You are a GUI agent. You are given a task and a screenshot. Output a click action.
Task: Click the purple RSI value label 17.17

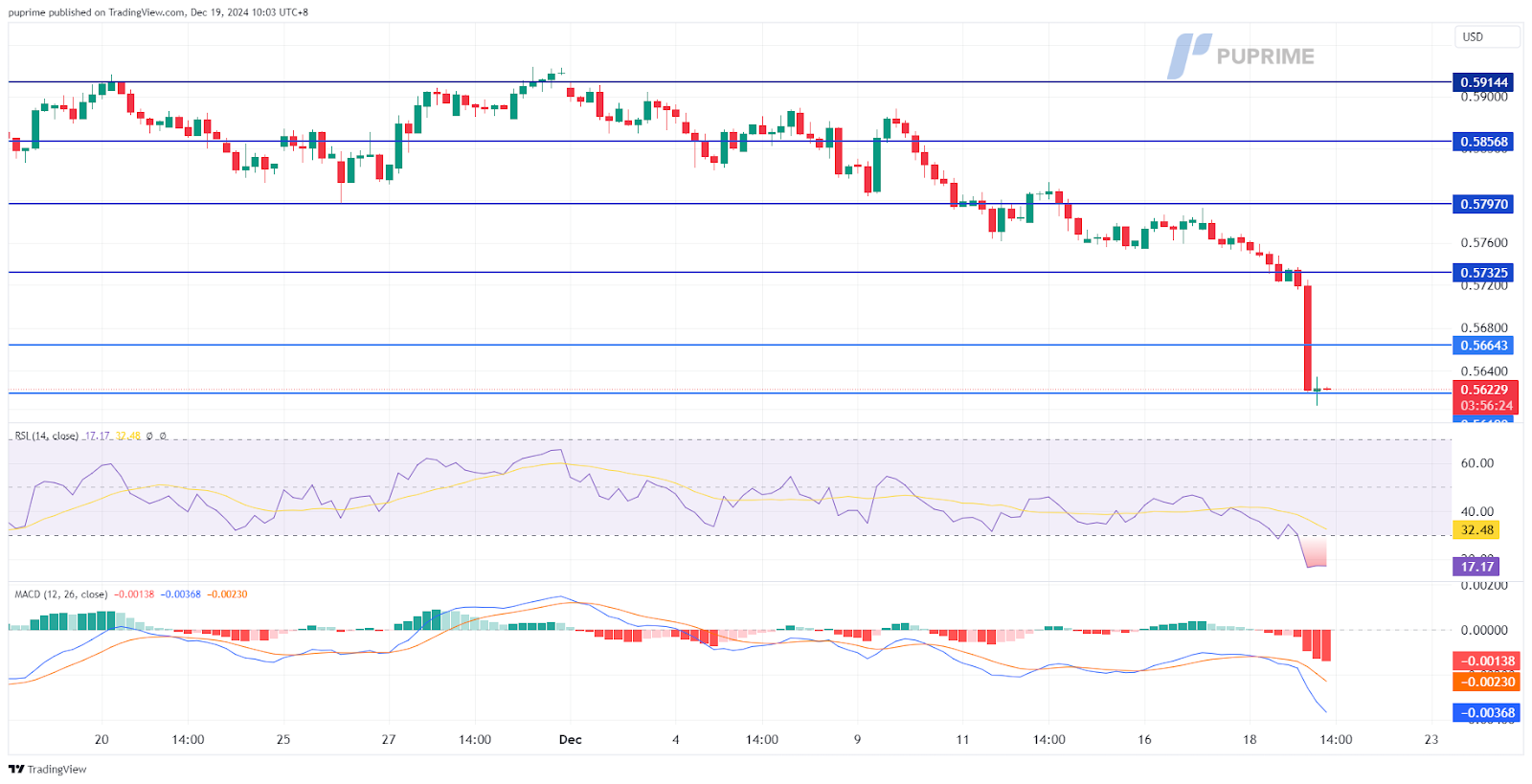1476,567
